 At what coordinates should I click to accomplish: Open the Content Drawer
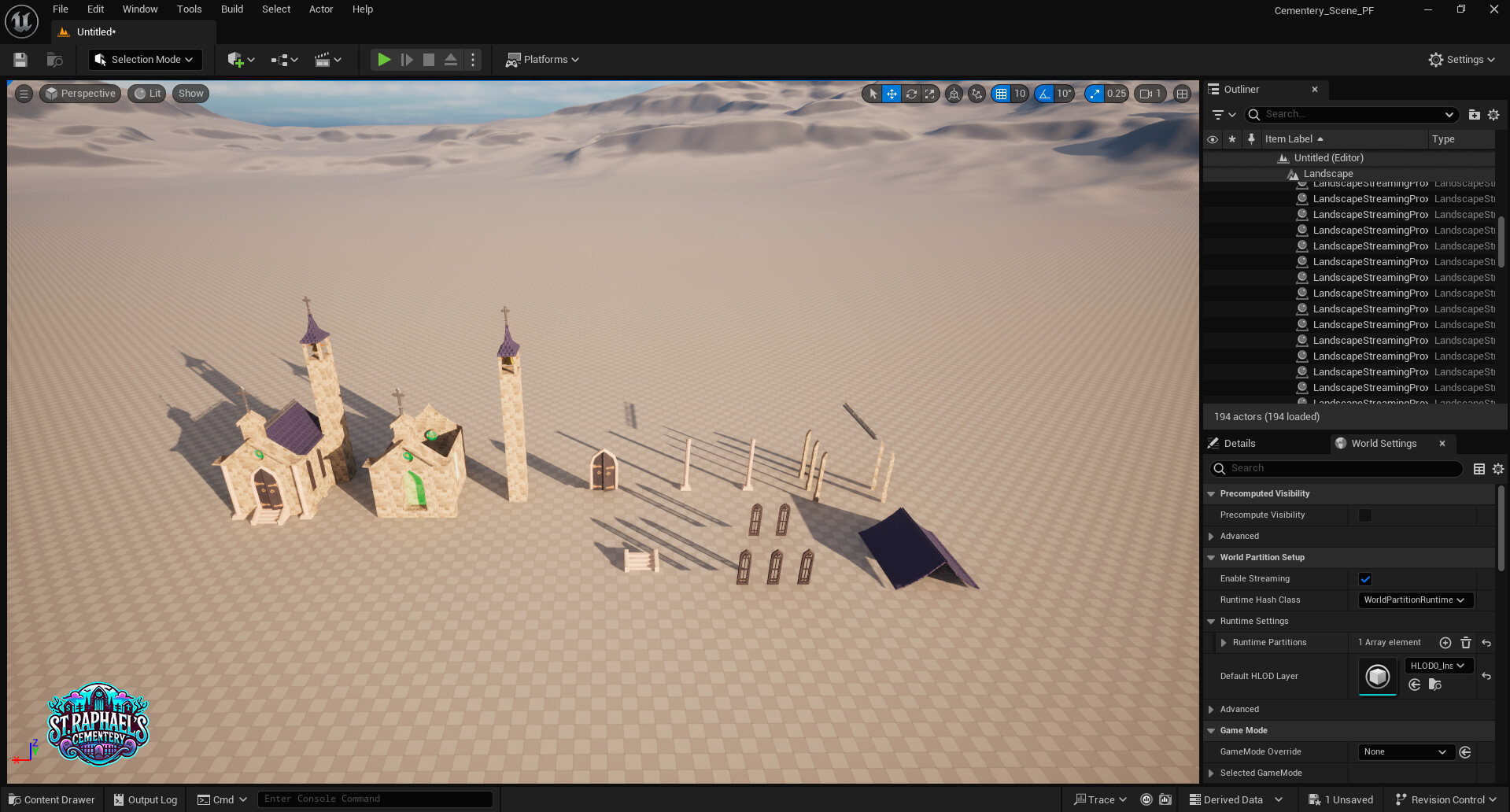51,799
